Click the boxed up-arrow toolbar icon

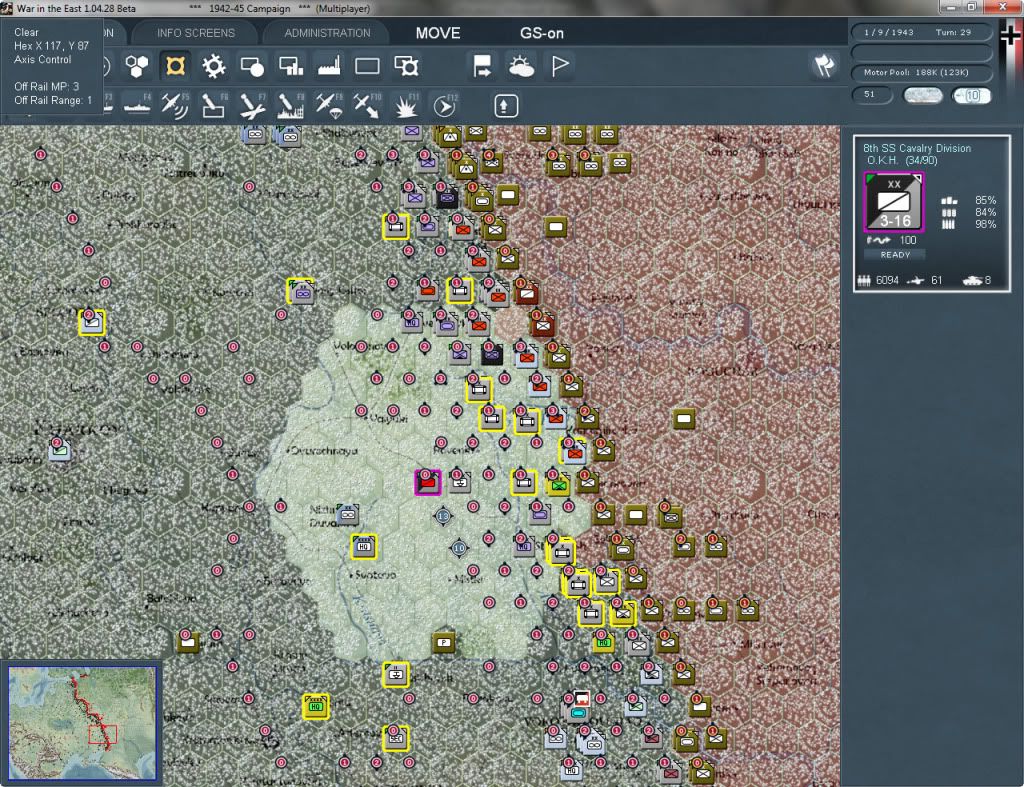pyautogui.click(x=505, y=106)
